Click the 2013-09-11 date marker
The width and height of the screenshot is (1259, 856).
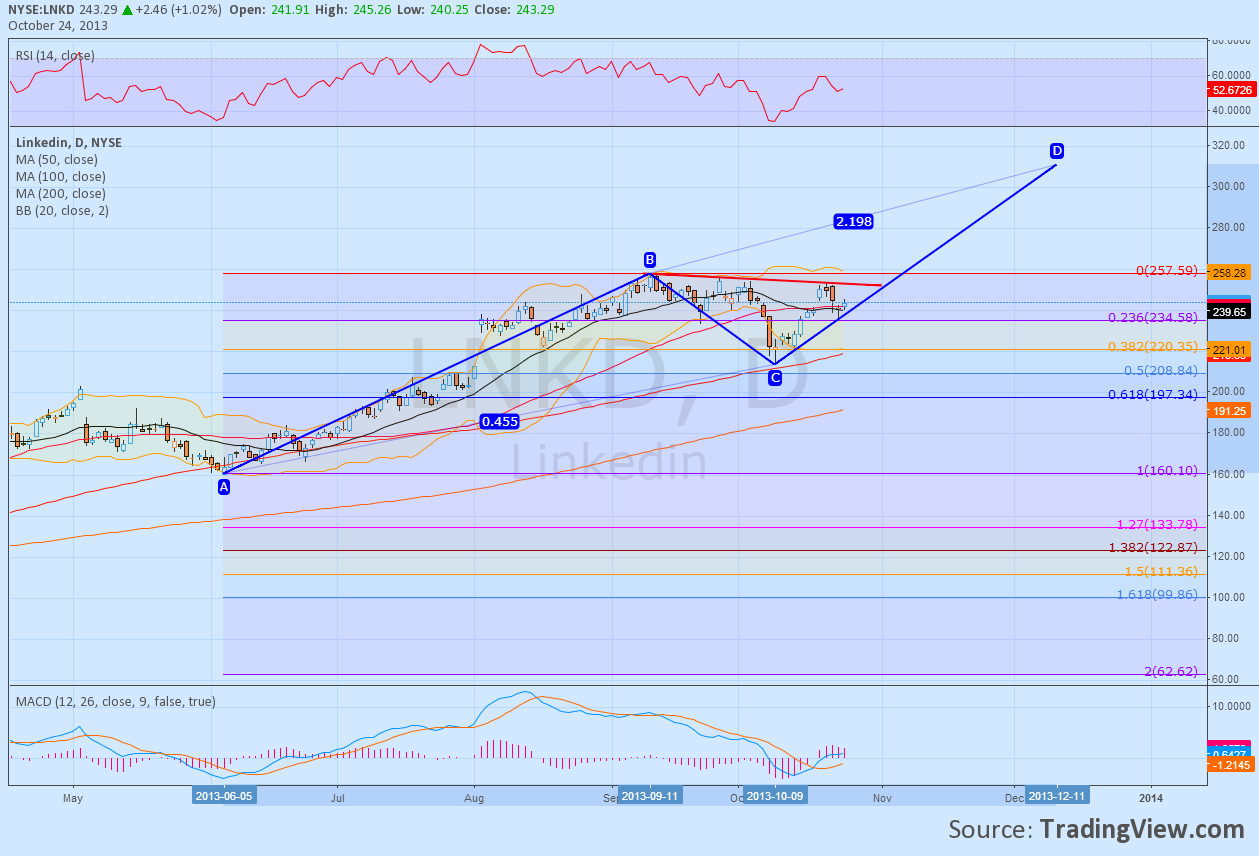(x=650, y=796)
